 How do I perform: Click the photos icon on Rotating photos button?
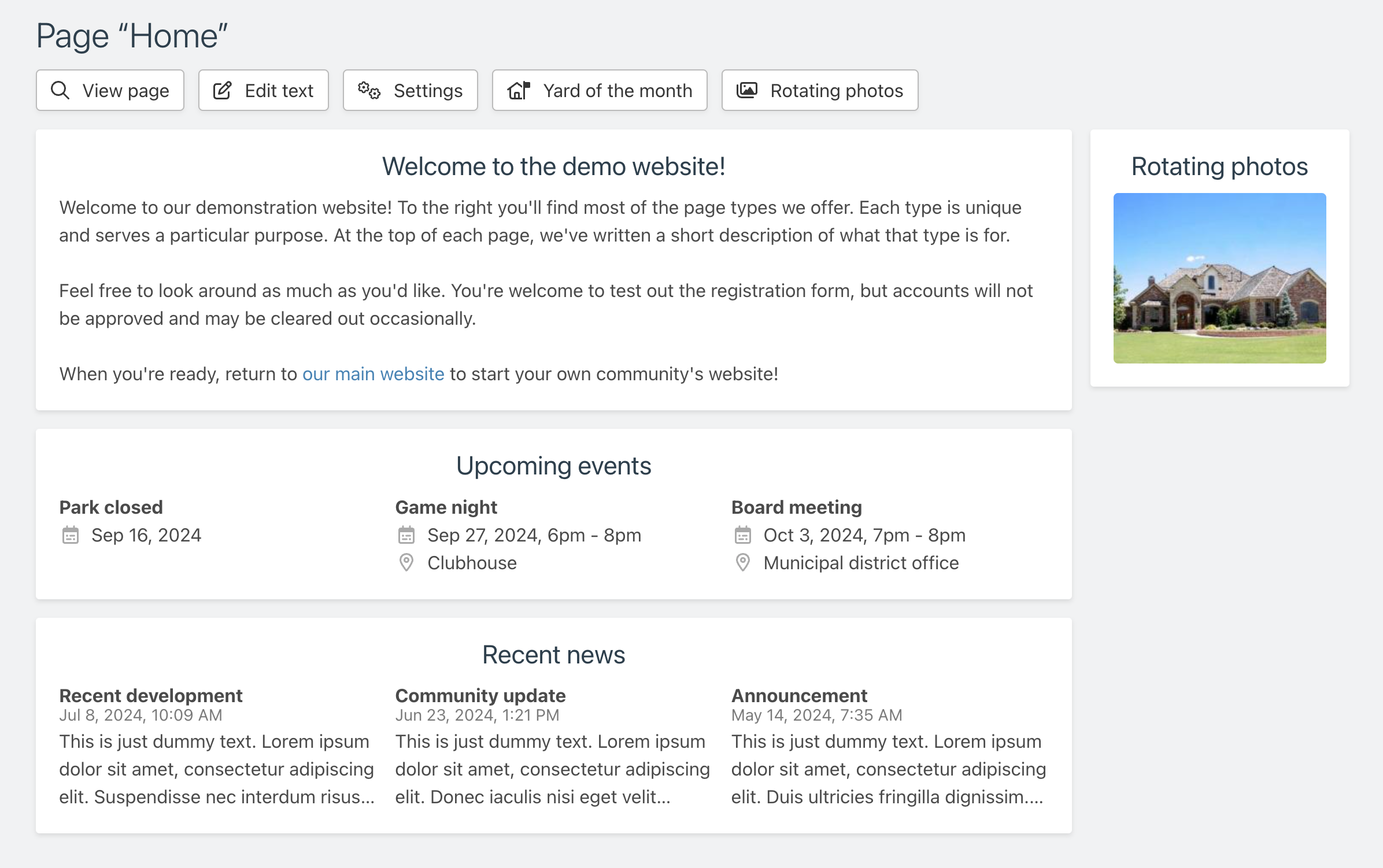point(746,90)
